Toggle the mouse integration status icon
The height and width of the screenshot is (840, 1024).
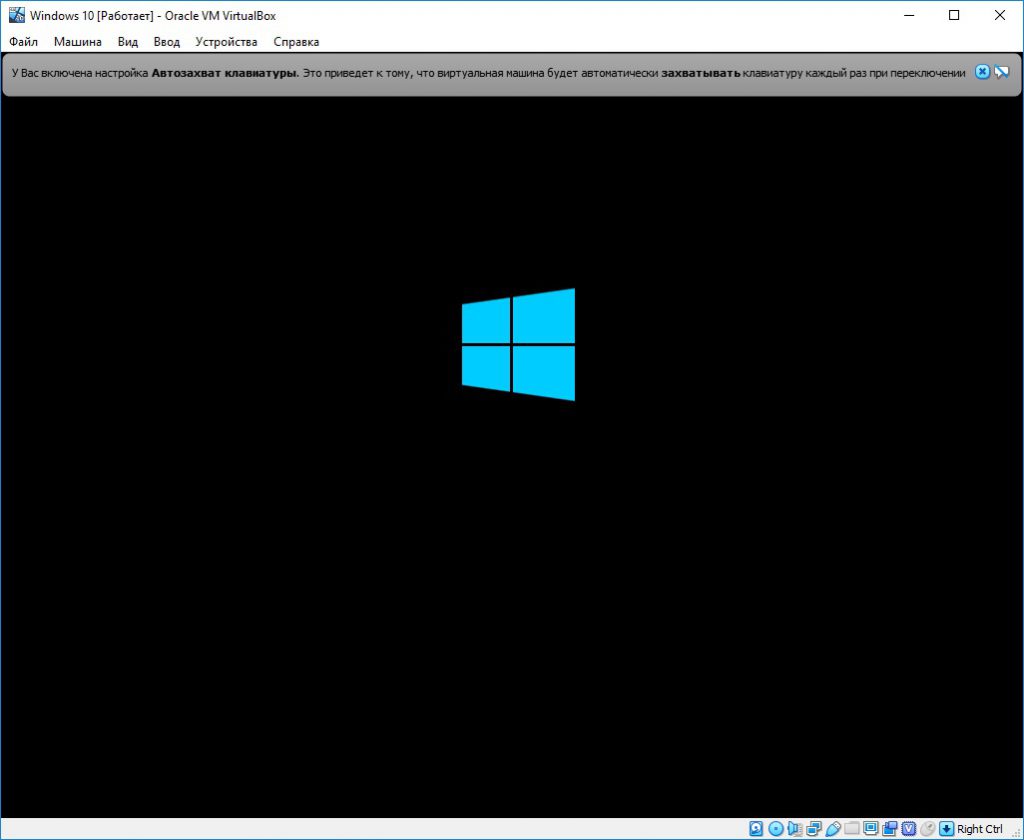928,829
